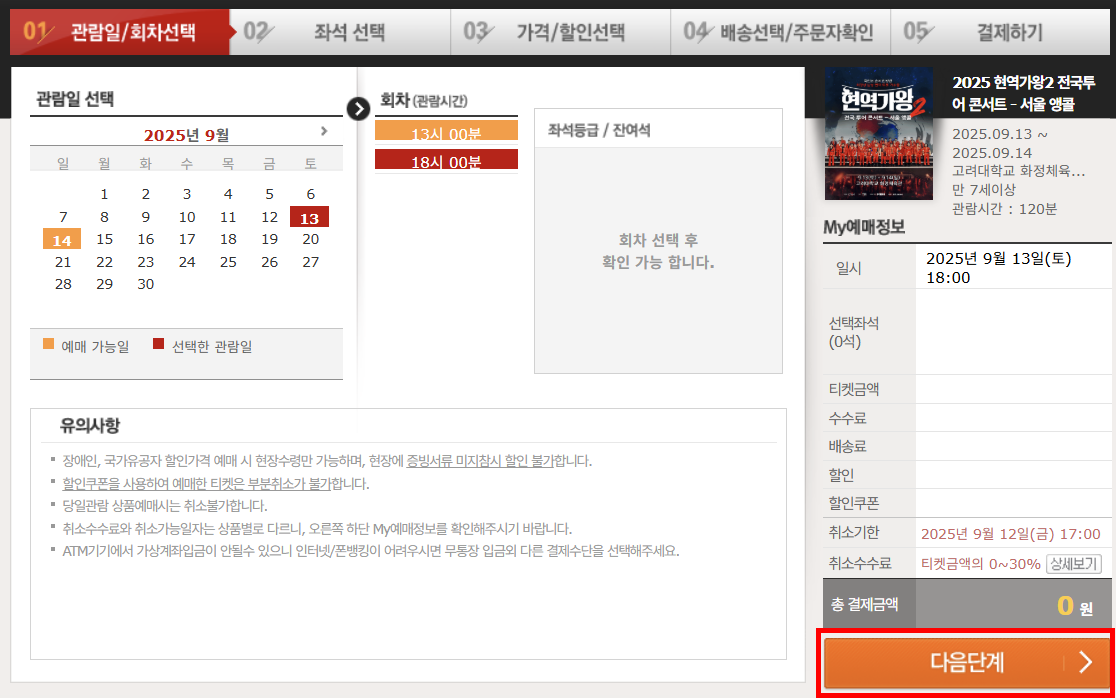Select the 18시 00분 showtime
This screenshot has width=1116, height=698.
[x=446, y=160]
